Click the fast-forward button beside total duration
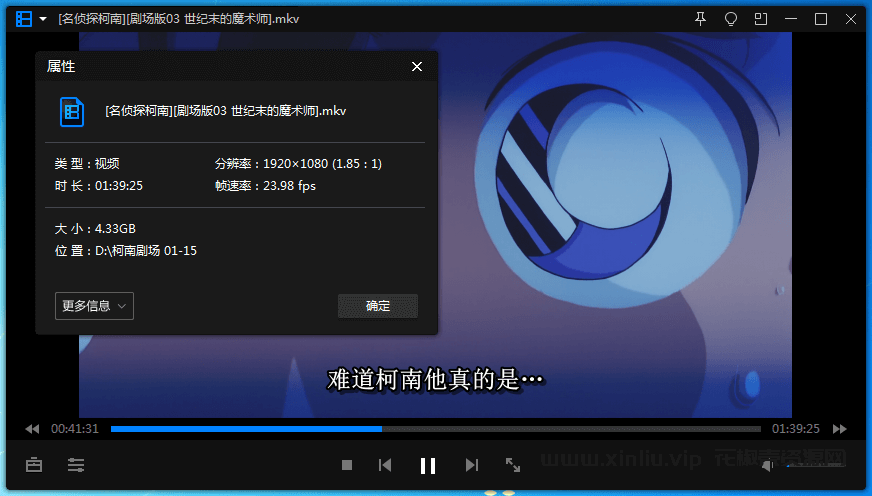Viewport: 872px width, 496px height. click(840, 429)
